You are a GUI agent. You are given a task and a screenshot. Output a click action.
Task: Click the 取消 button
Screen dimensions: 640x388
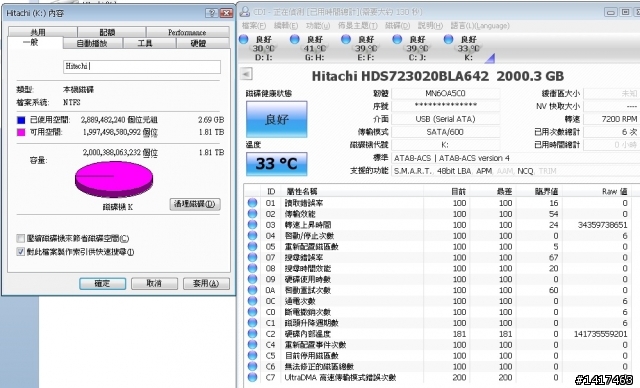click(x=154, y=283)
